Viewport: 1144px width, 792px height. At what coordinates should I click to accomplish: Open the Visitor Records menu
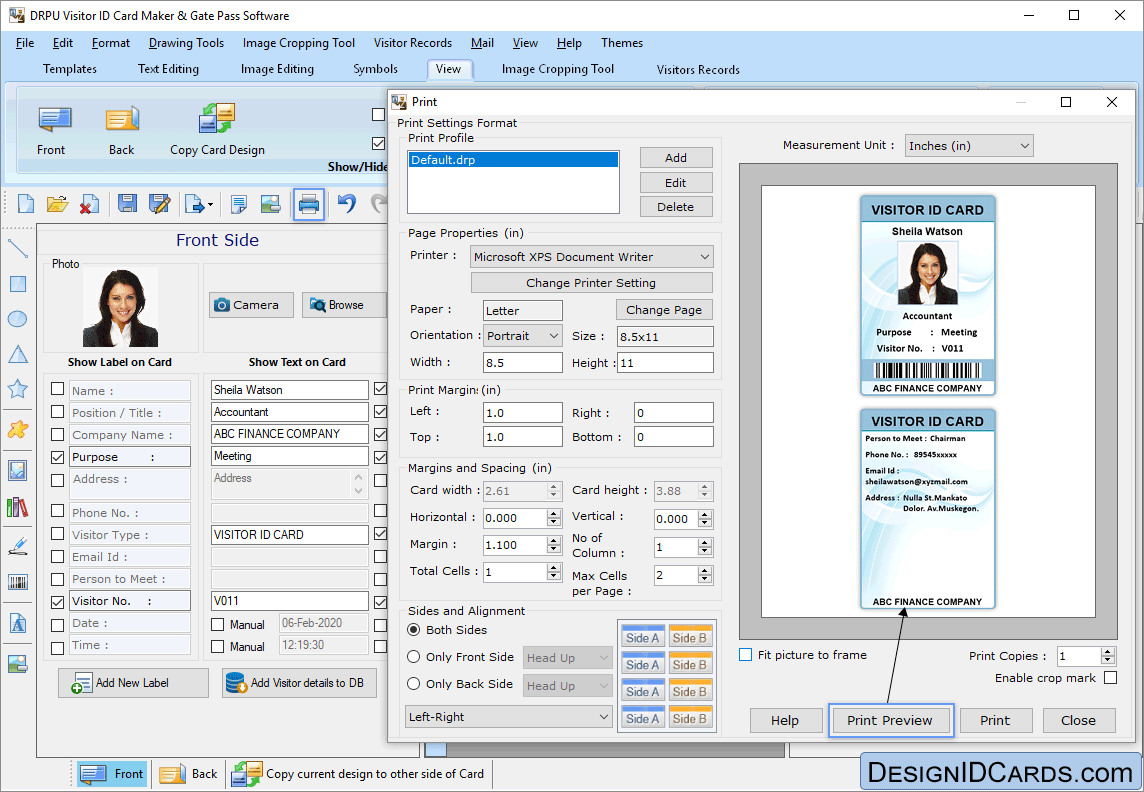coord(412,43)
